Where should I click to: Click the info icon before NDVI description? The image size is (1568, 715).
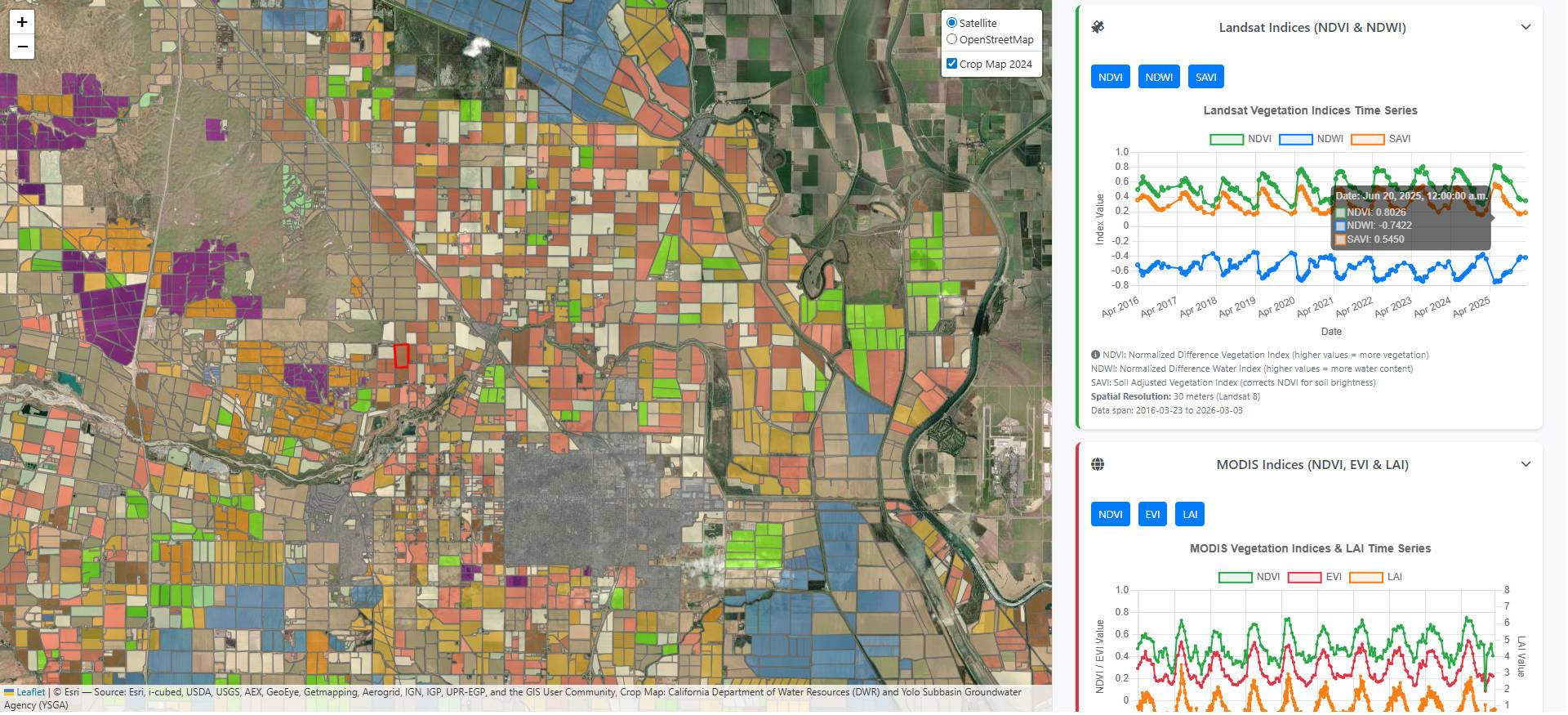pyautogui.click(x=1095, y=355)
